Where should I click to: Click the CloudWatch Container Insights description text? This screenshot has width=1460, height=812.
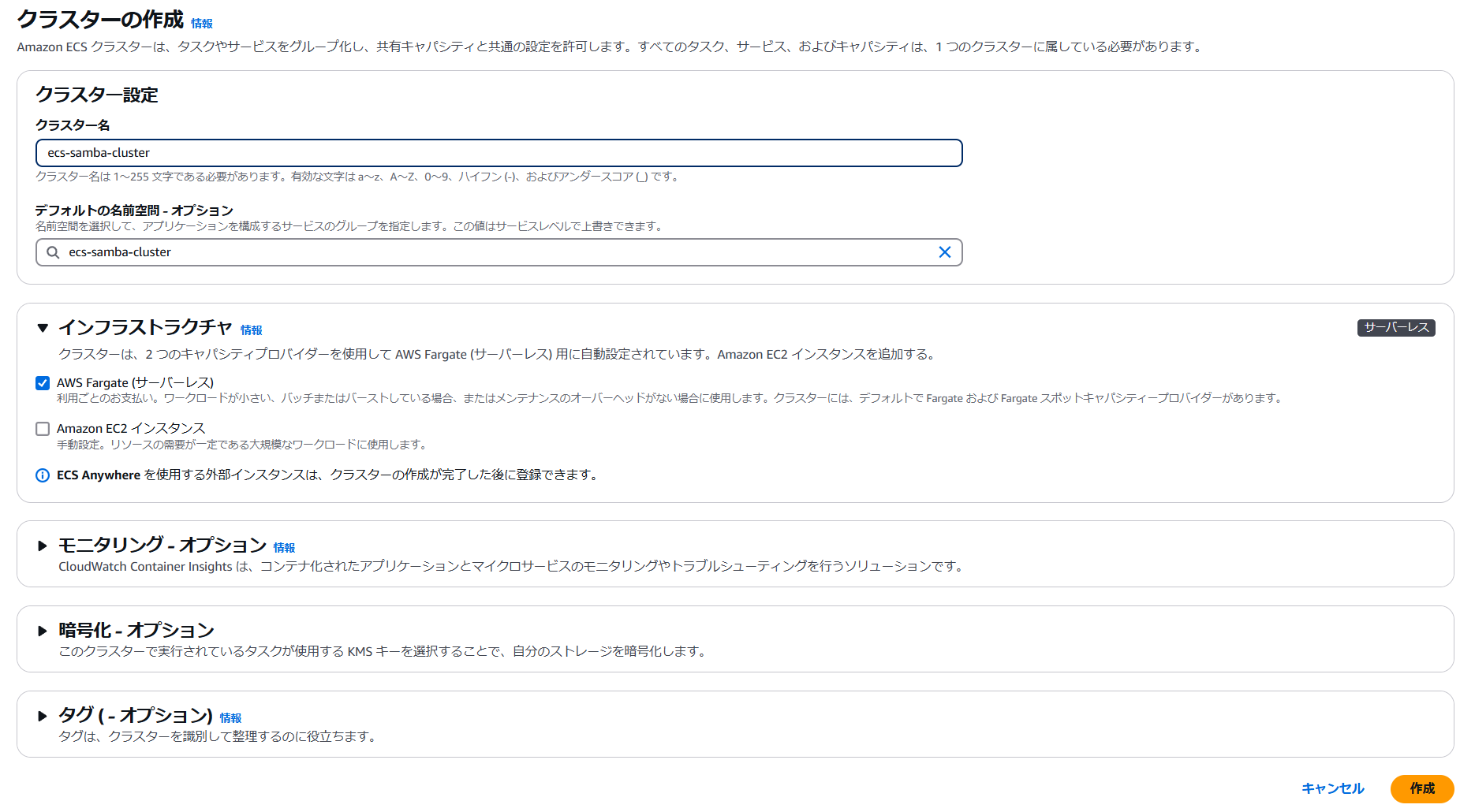(x=511, y=567)
